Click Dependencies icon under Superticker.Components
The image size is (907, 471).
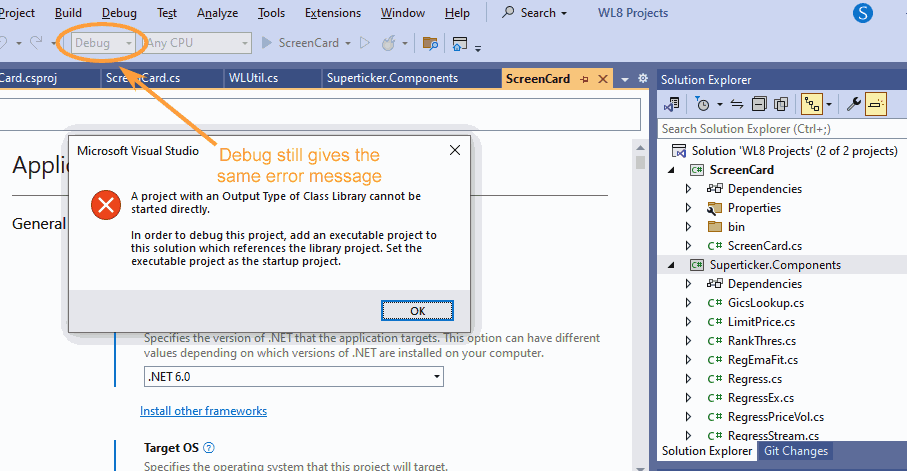pos(715,284)
